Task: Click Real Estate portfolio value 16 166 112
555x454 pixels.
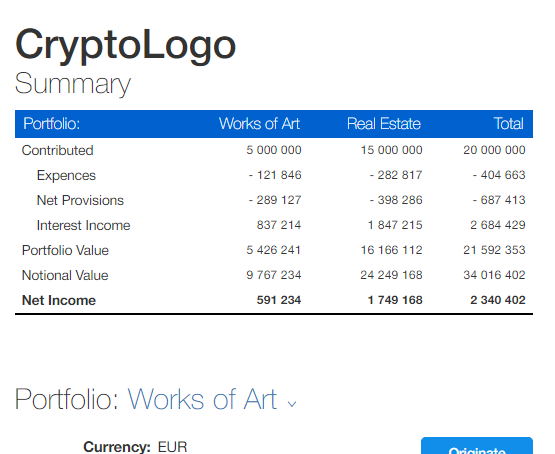Action: (x=391, y=250)
